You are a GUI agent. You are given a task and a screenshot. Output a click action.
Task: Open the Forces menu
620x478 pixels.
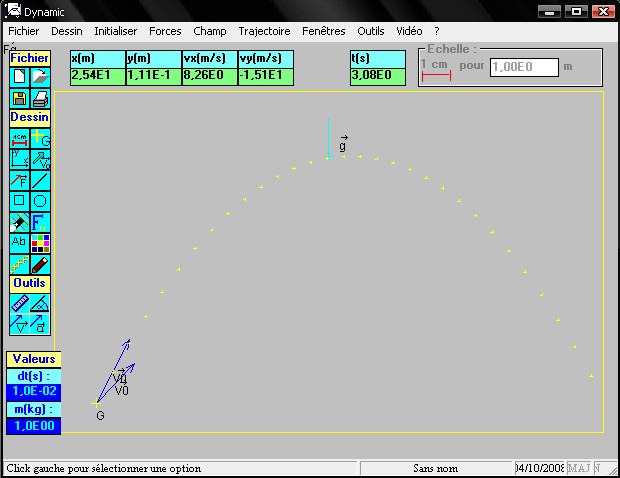[165, 31]
